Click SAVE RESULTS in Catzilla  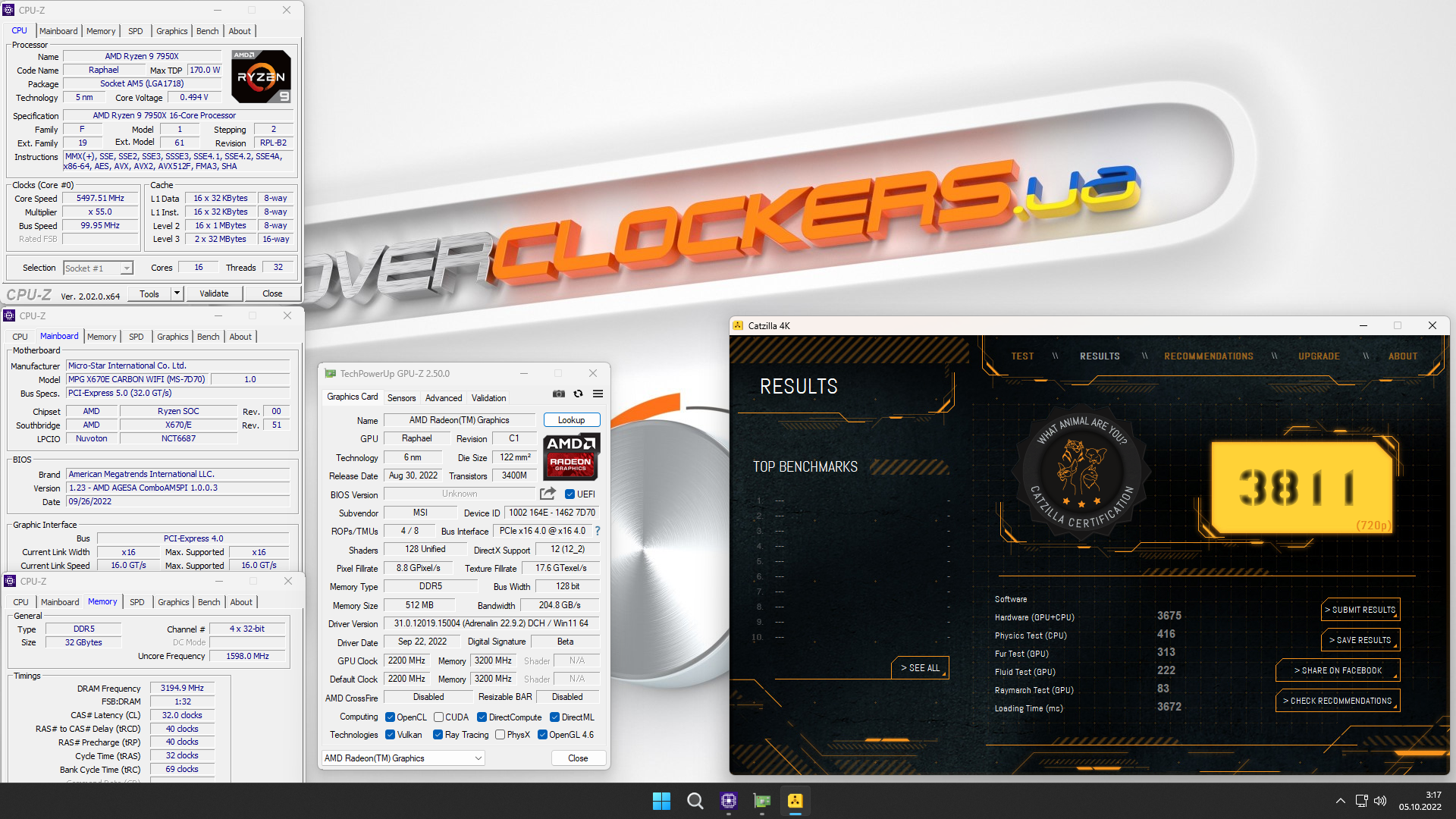coord(1360,640)
